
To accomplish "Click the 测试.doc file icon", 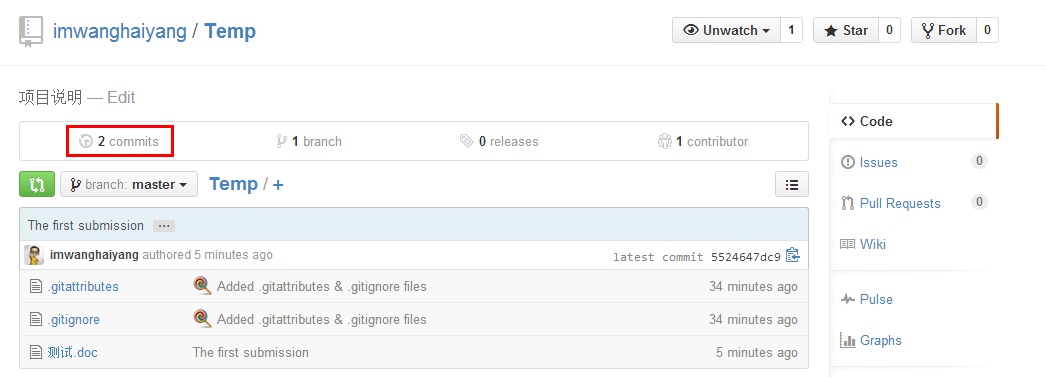I will point(36,352).
